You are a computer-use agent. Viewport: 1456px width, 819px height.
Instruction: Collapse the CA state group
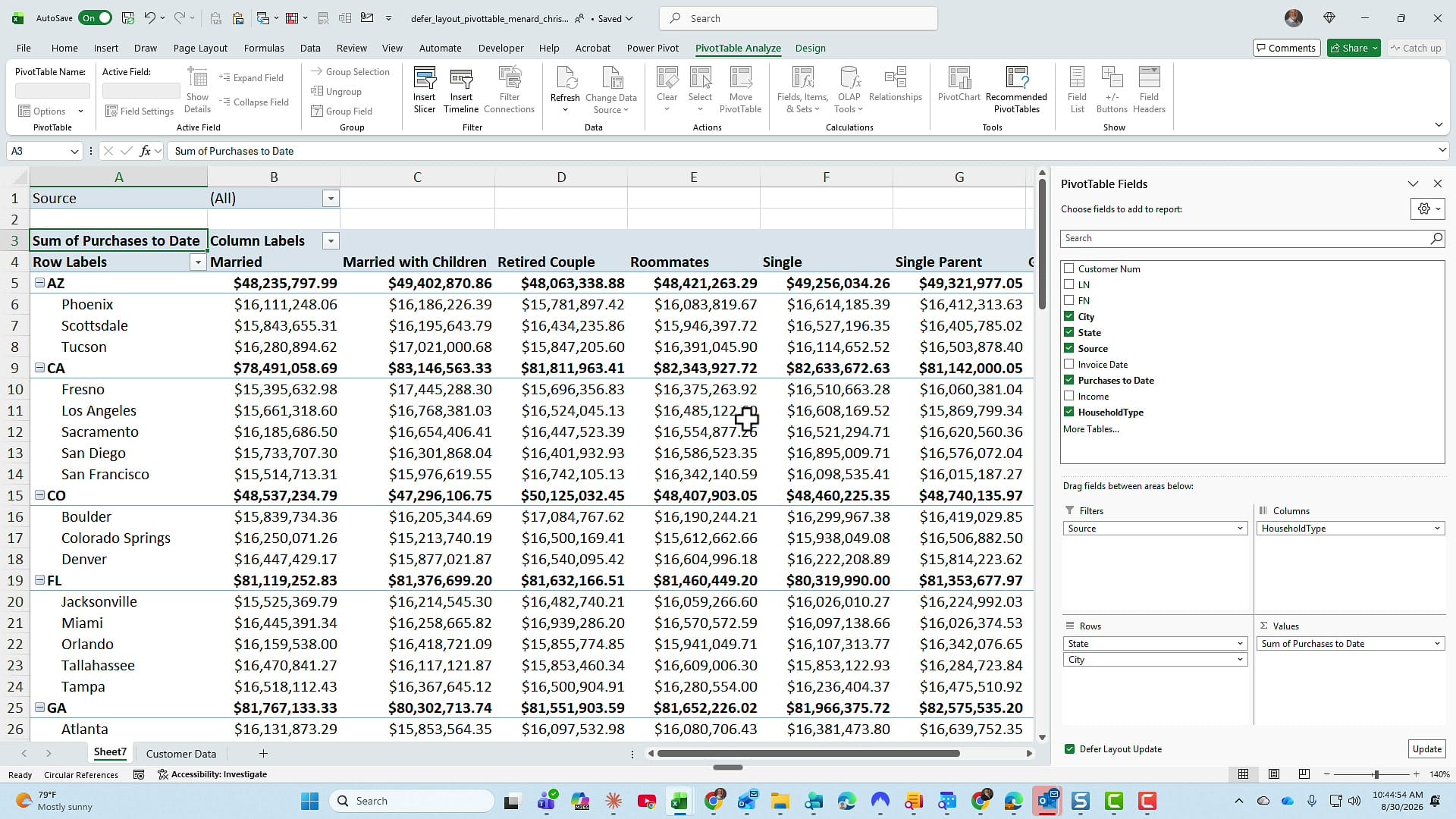[x=39, y=368]
